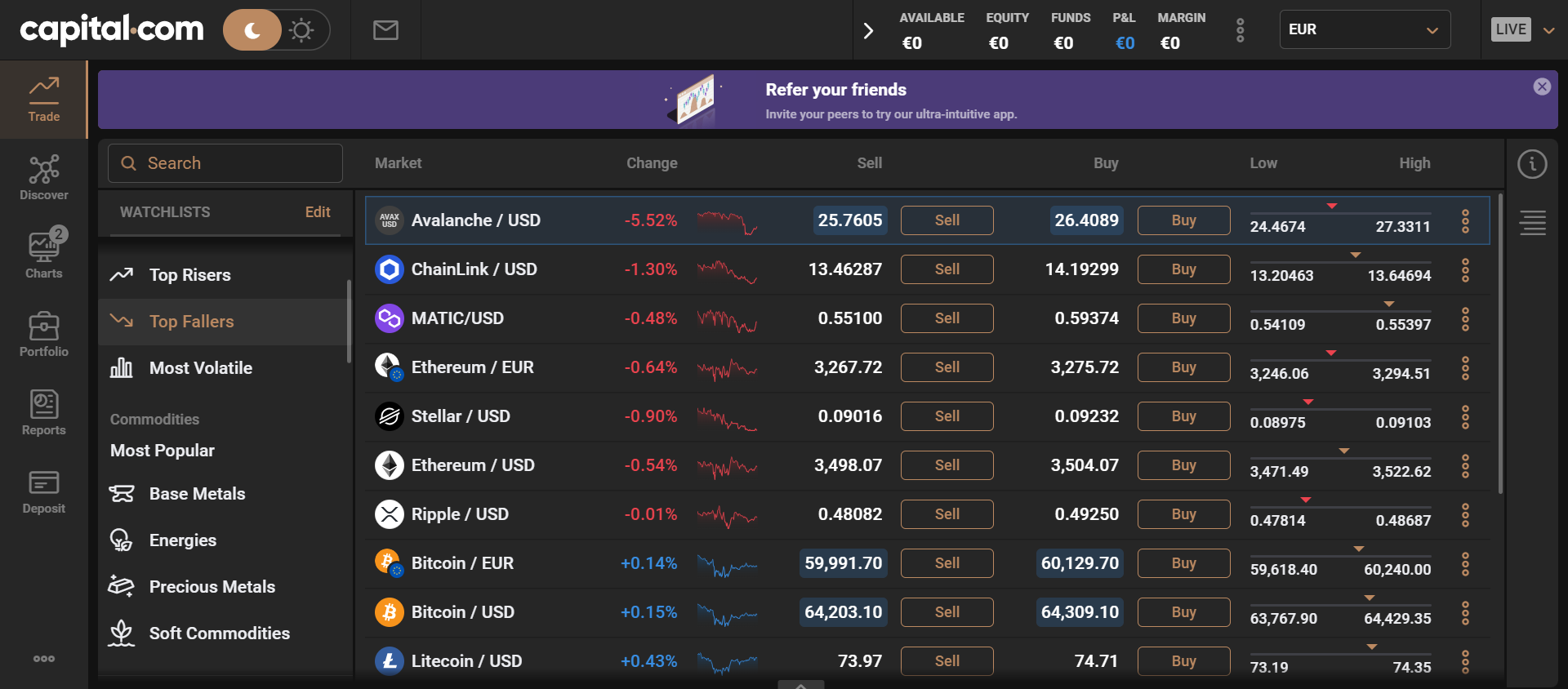Viewport: 1568px width, 689px height.
Task: Open Avalanche / USD row options menu
Action: (x=1465, y=220)
